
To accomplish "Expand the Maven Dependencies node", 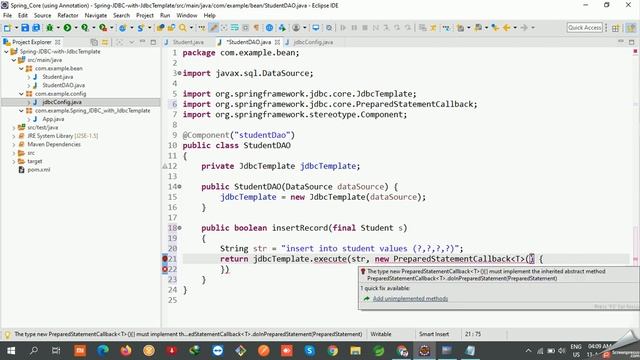I will (14, 144).
